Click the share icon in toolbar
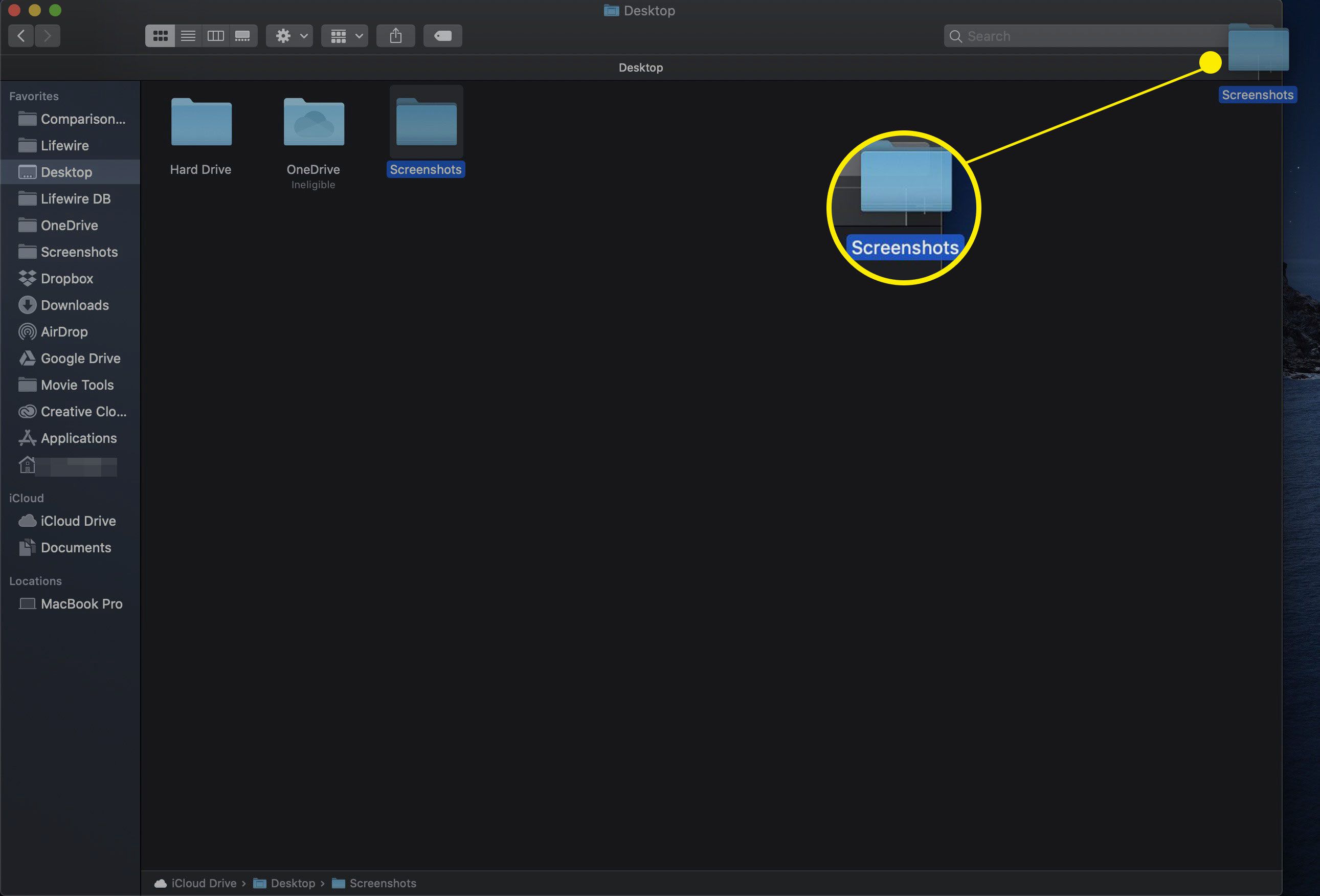The image size is (1320, 896). coord(397,35)
